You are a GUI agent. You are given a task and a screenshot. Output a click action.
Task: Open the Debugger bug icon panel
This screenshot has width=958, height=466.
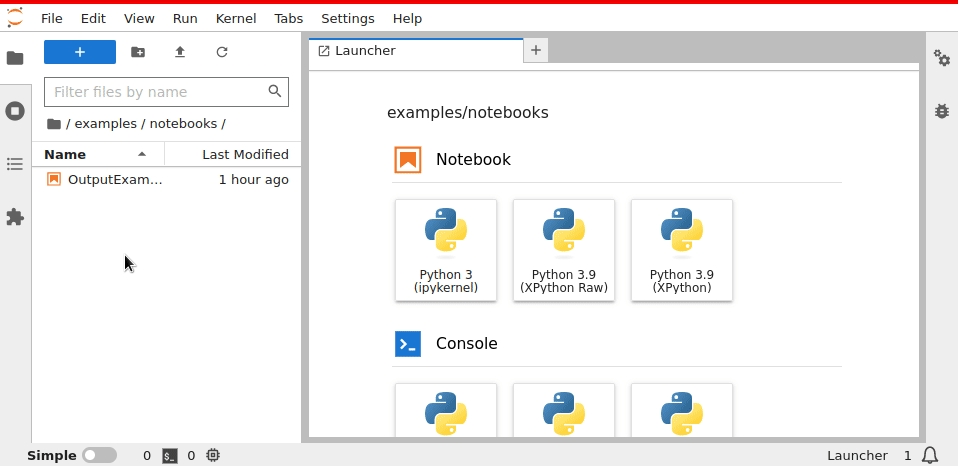942,111
